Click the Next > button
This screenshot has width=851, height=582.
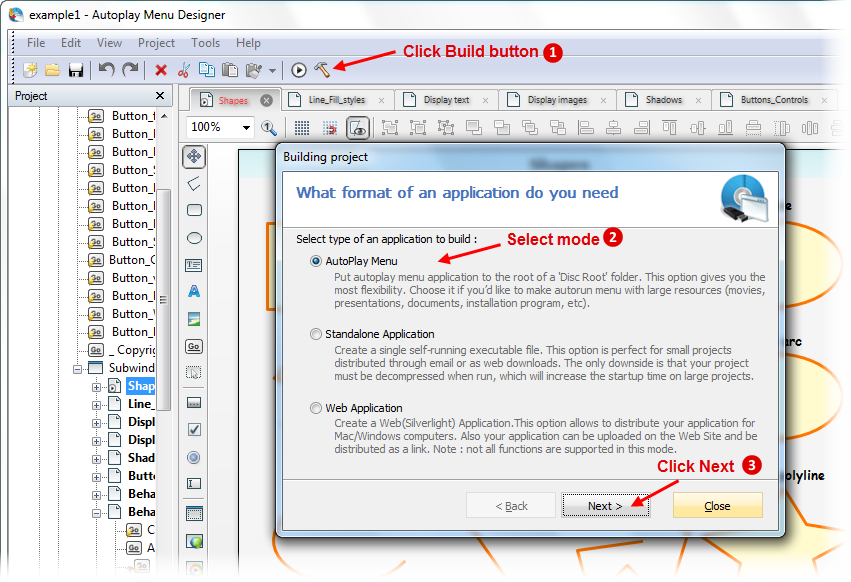pos(605,506)
